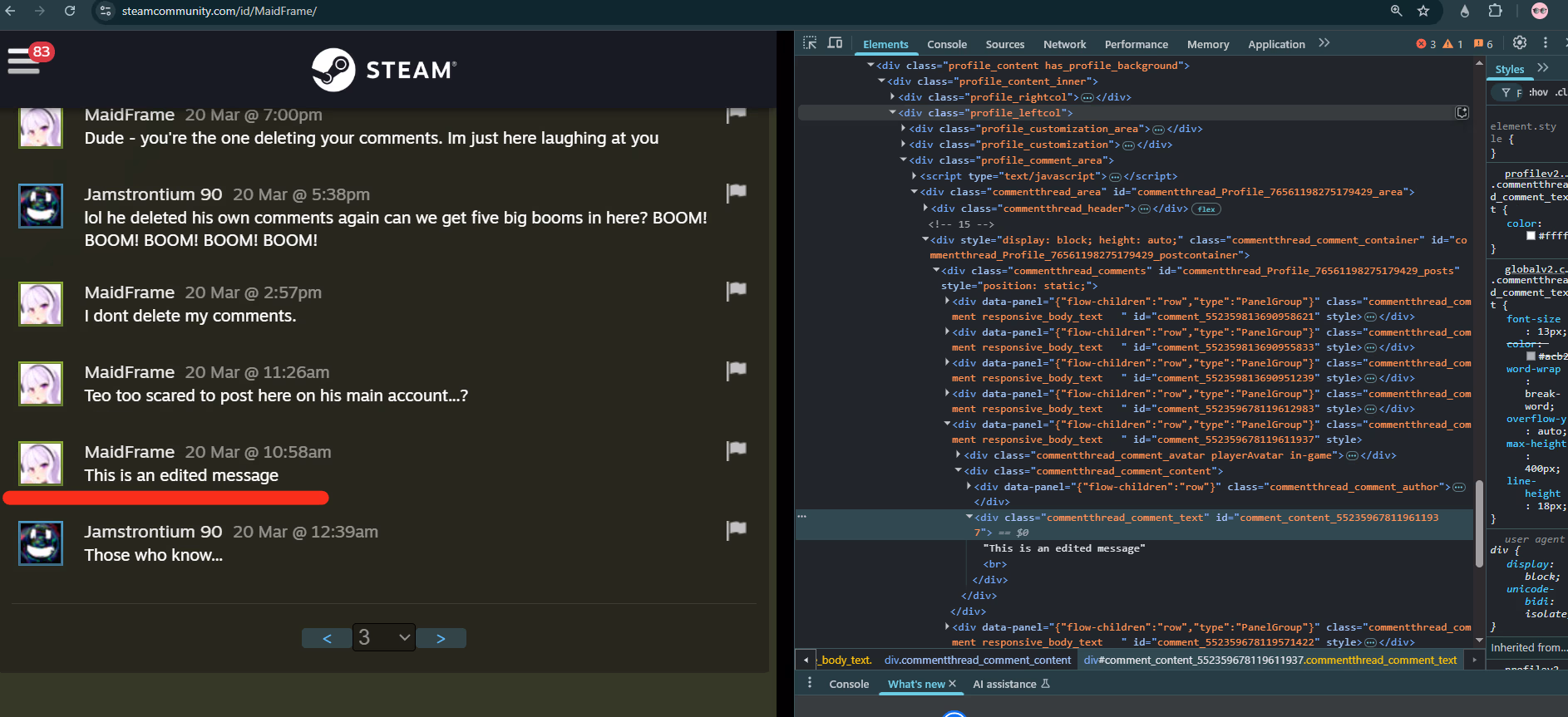Image resolution: width=1568 pixels, height=717 pixels.
Task: Open the browser zoom magnifier icon
Action: click(x=1397, y=11)
